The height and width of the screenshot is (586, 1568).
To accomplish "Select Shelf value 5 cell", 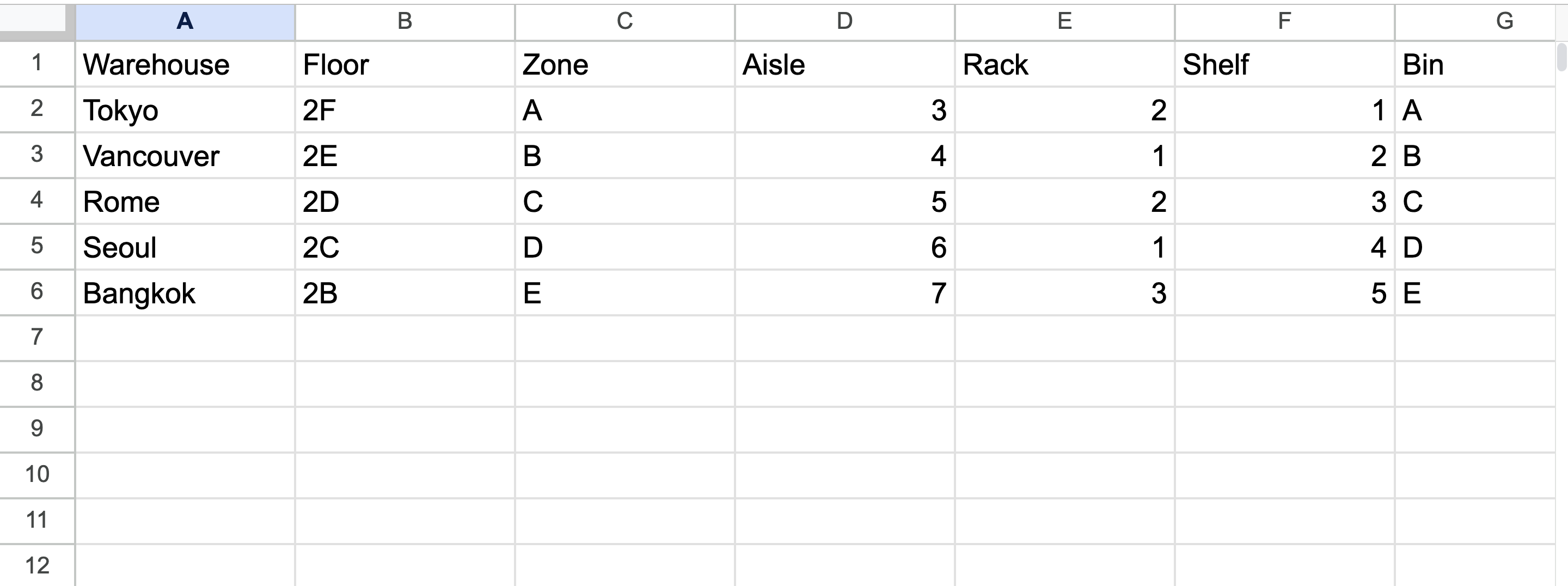I will (x=1284, y=293).
